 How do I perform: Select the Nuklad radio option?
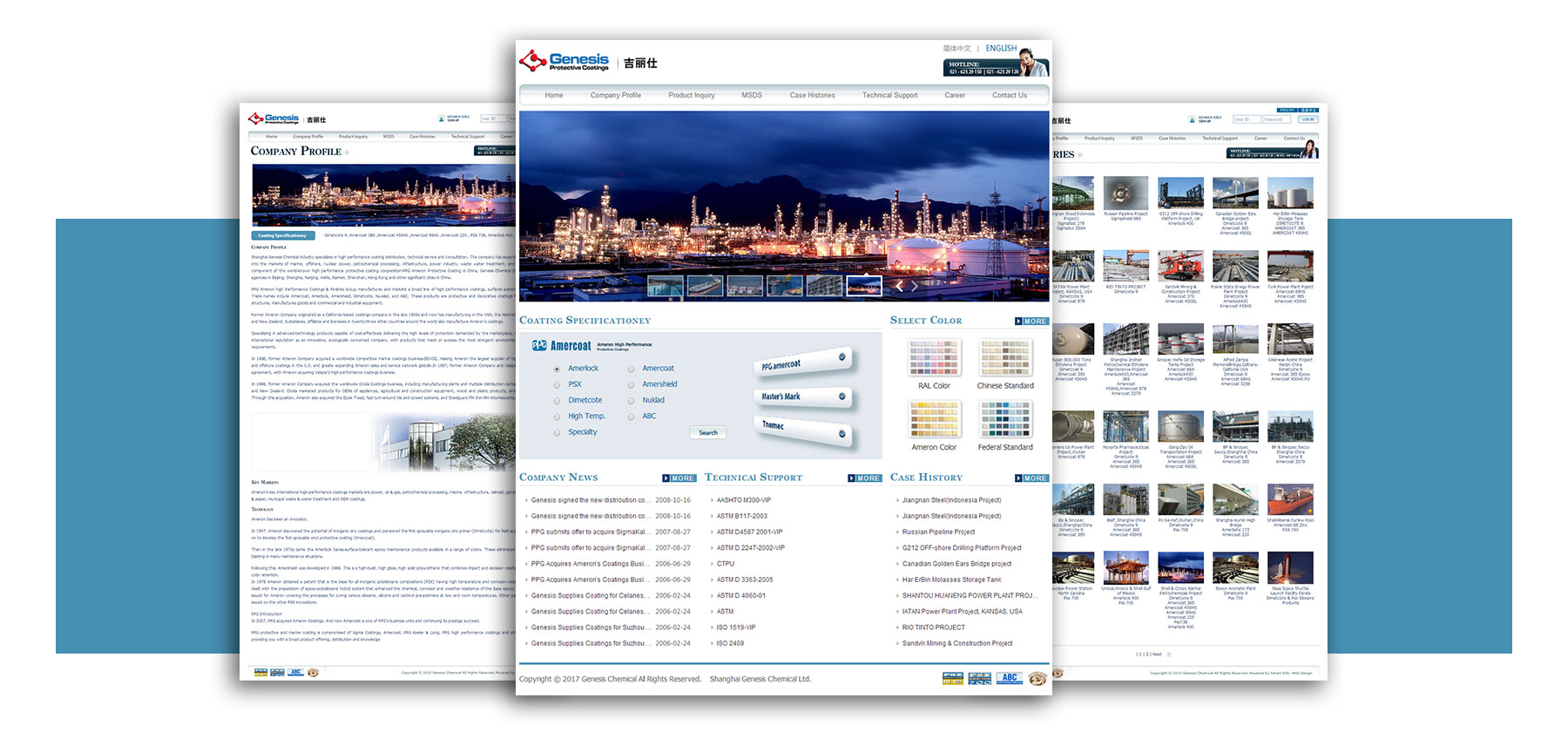tap(631, 401)
